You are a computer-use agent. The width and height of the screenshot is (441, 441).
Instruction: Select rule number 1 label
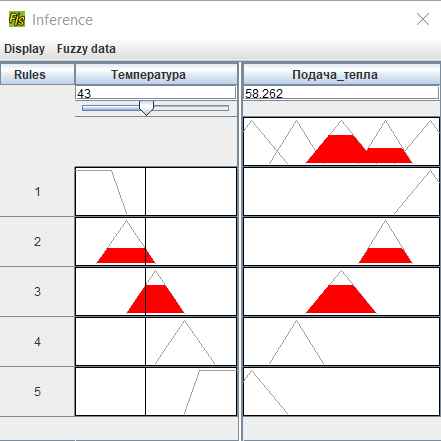click(37, 192)
